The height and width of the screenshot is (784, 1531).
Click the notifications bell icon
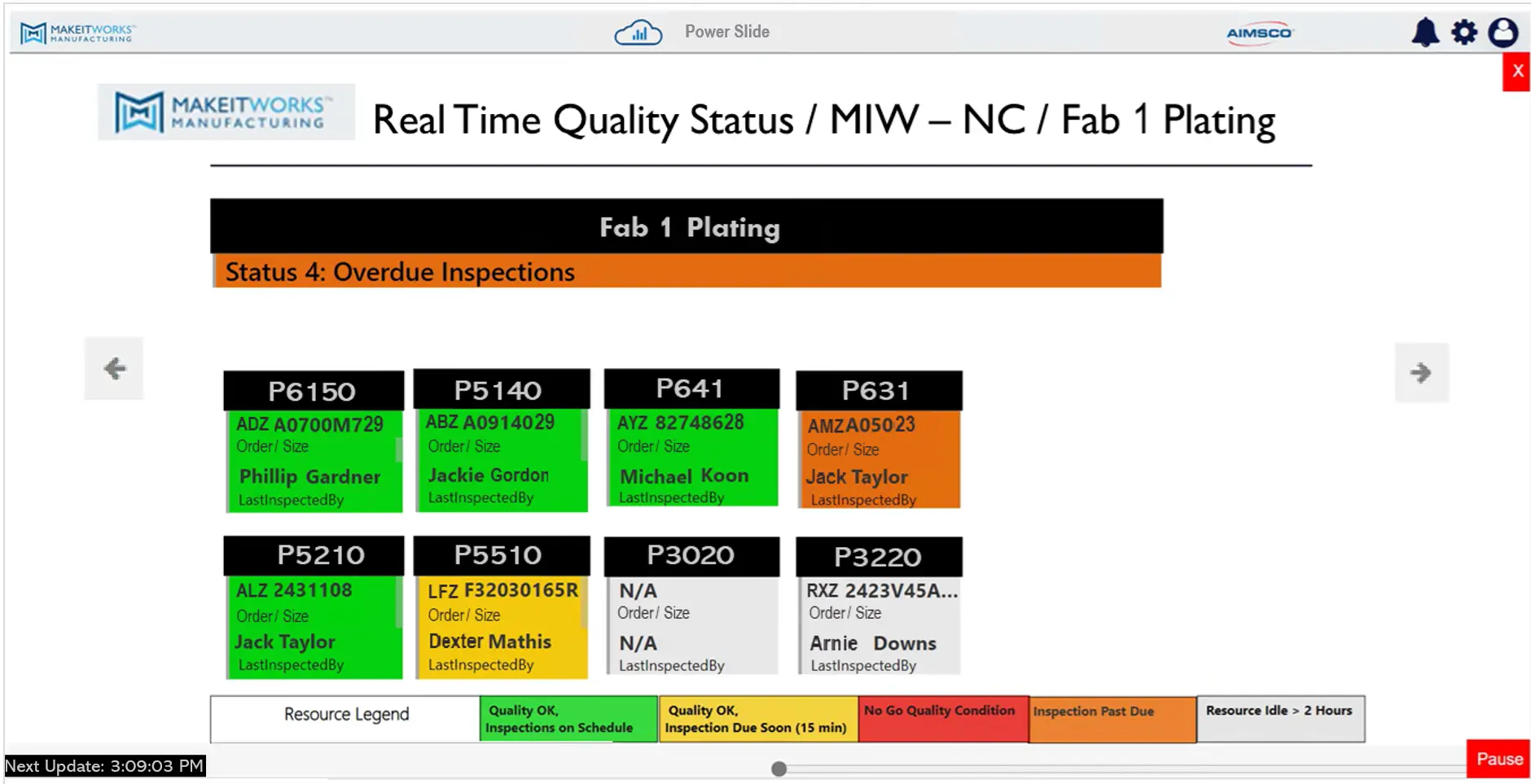pos(1424,33)
